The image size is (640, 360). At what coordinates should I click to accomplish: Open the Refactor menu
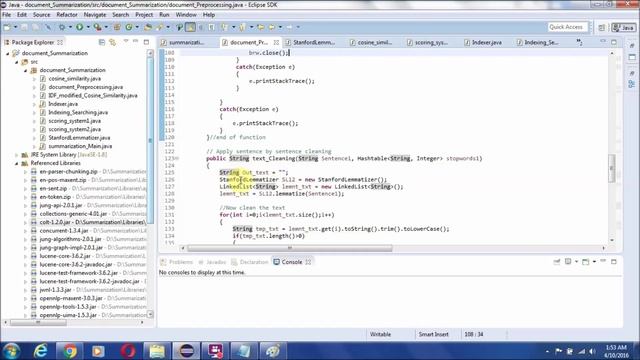tap(67, 15)
